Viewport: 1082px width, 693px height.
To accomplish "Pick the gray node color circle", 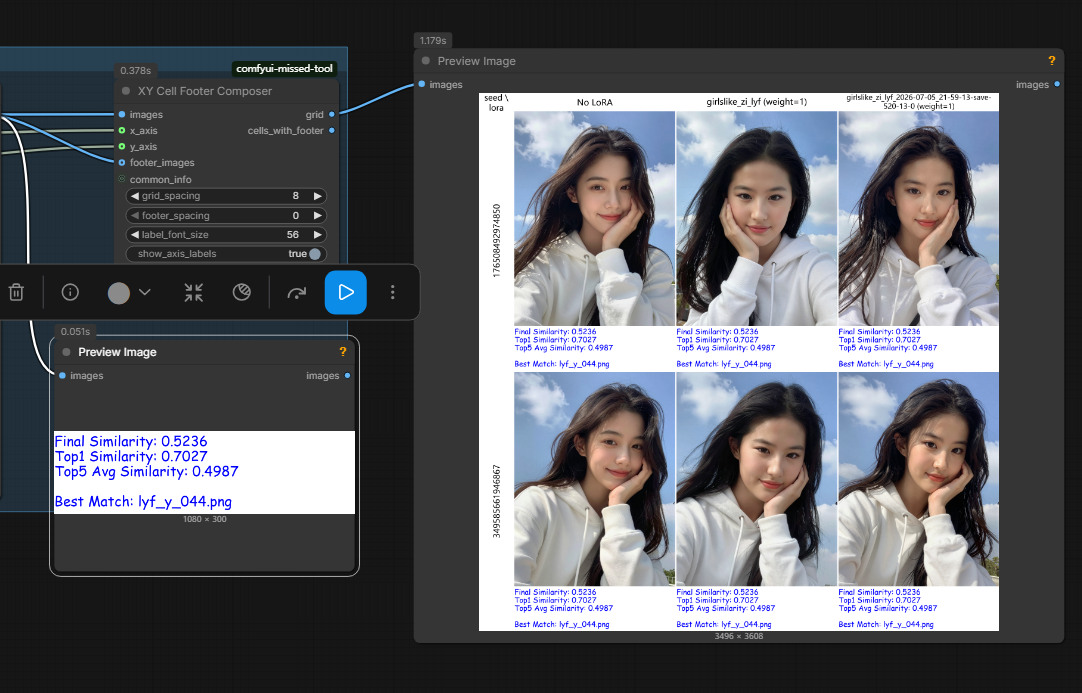I will tap(119, 293).
